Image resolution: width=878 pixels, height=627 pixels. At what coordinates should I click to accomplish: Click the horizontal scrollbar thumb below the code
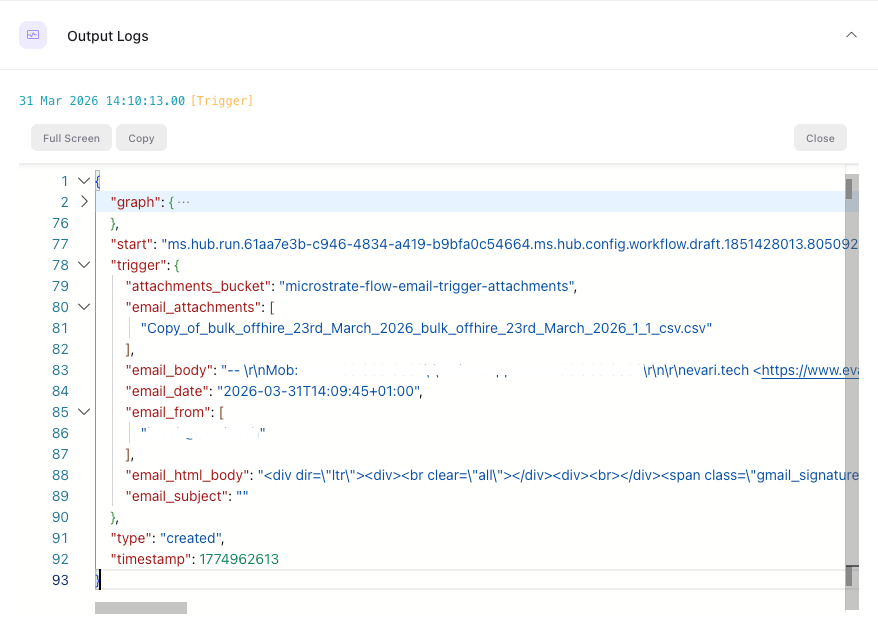(x=141, y=608)
